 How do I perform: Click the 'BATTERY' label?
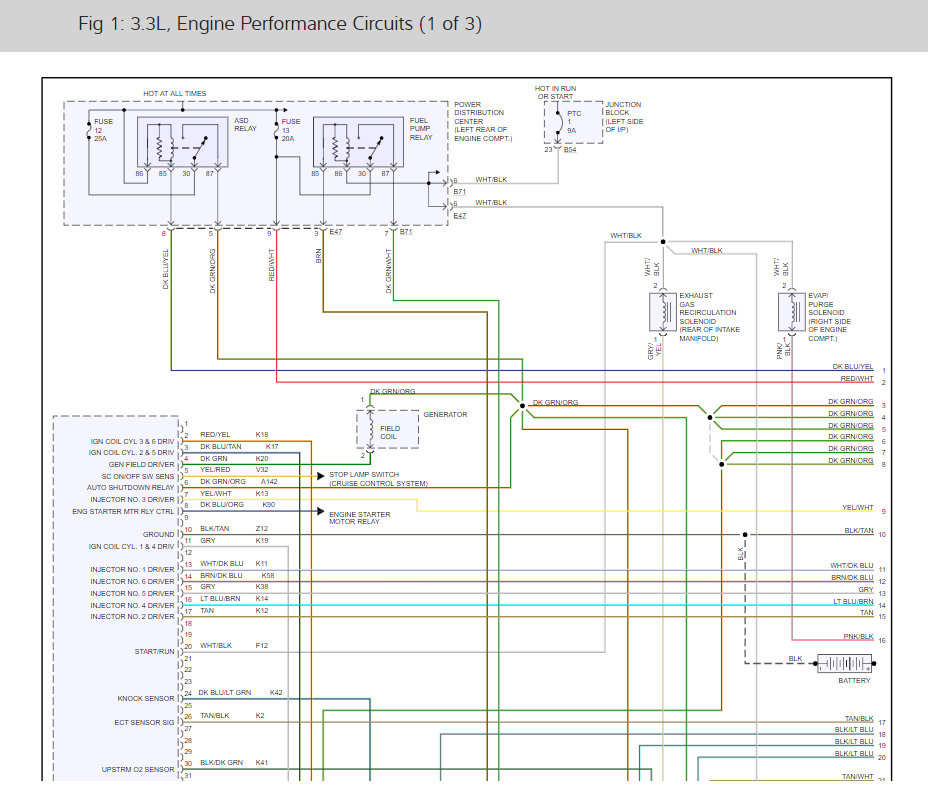854,681
